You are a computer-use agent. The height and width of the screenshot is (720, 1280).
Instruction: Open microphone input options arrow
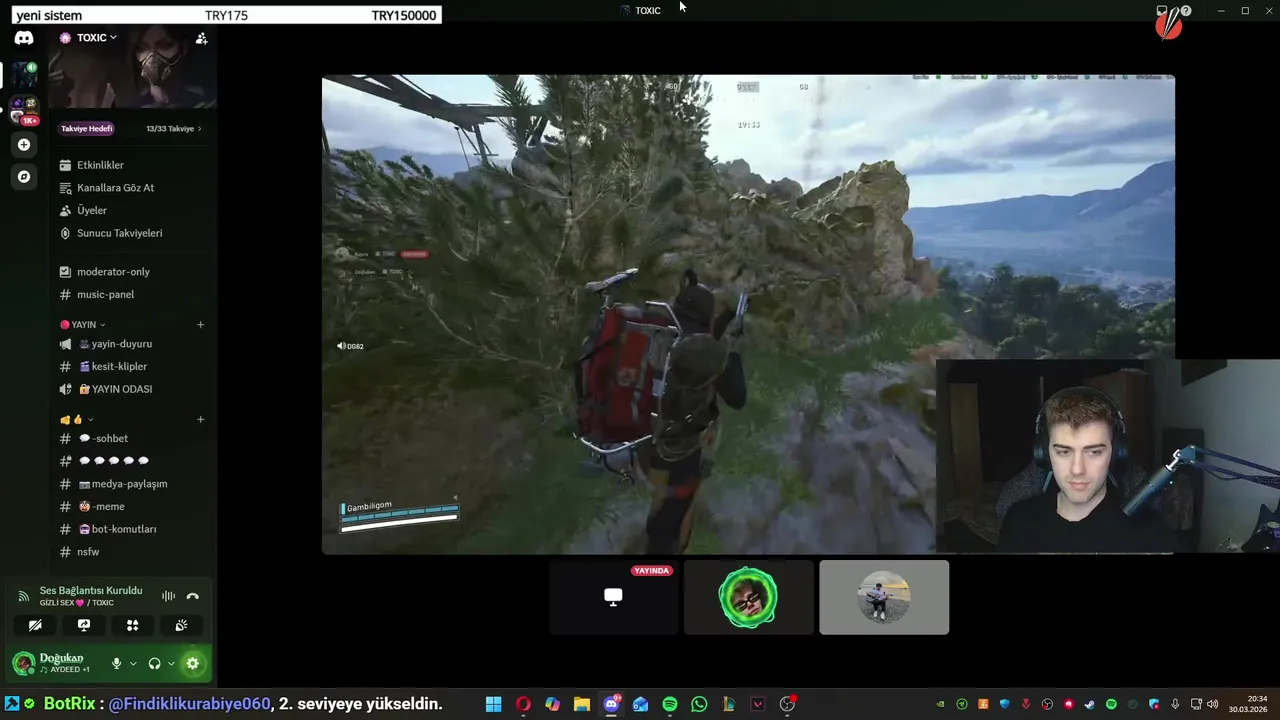(133, 663)
